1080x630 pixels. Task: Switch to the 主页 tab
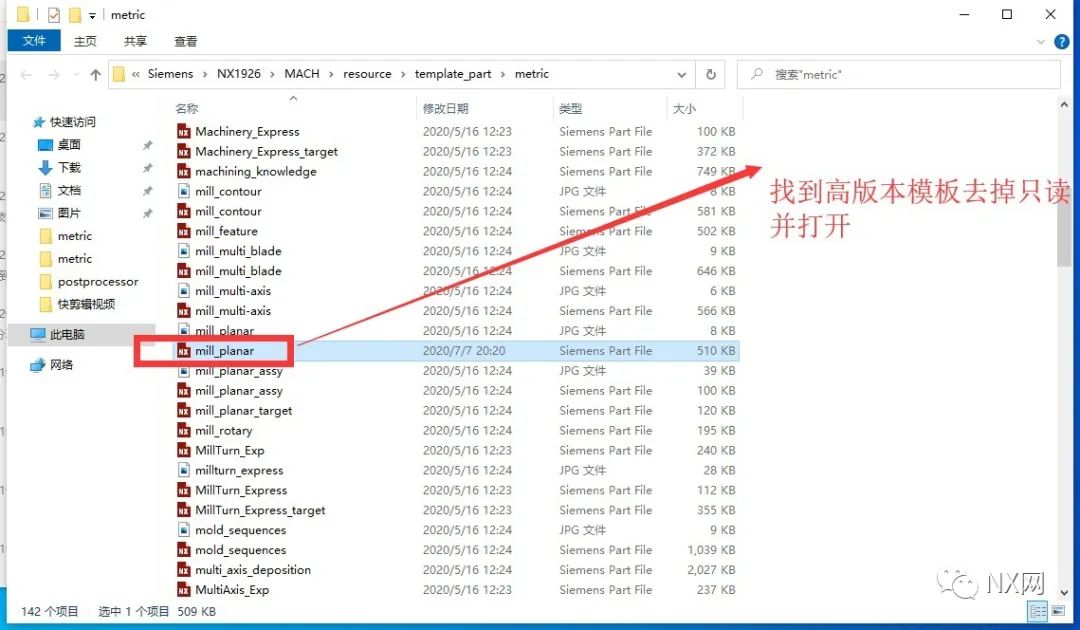(x=85, y=41)
